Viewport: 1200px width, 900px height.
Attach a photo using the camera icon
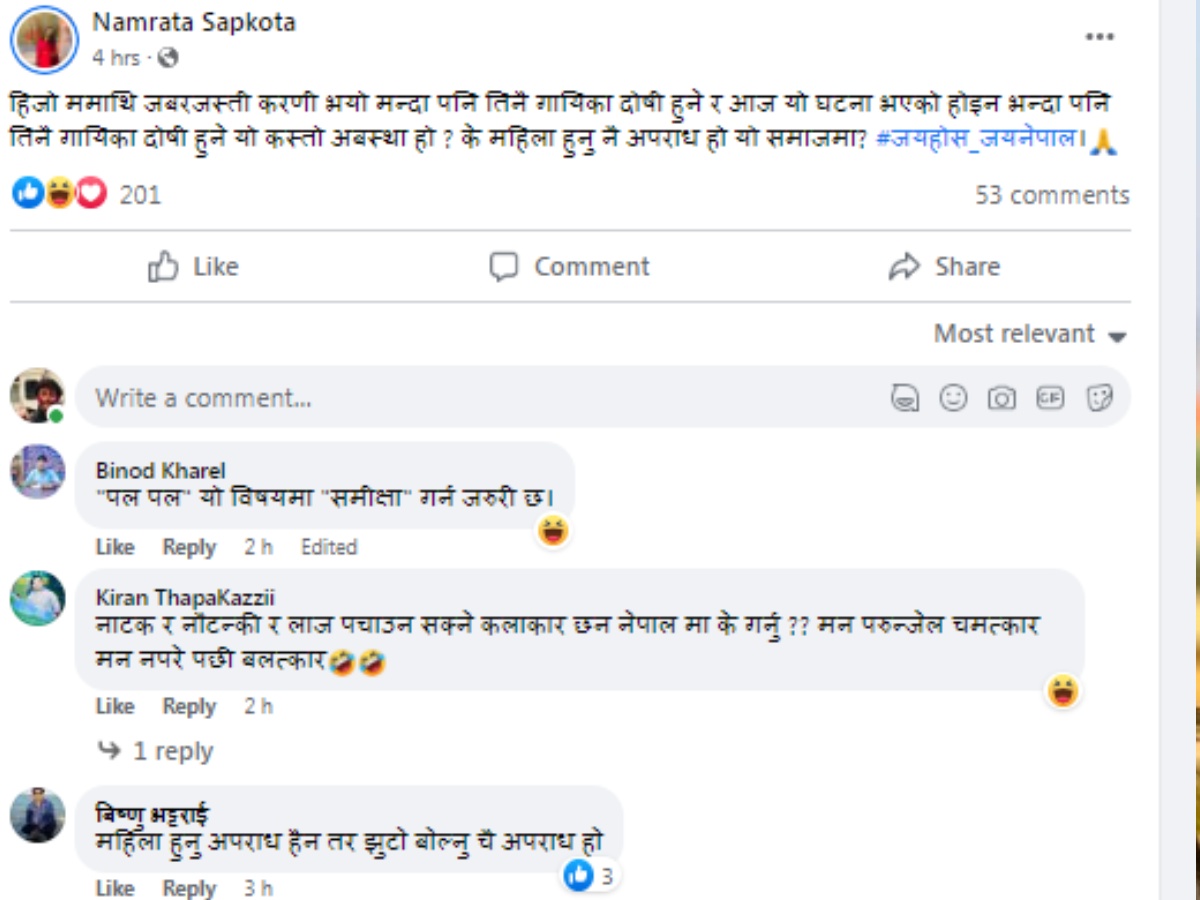(1001, 398)
